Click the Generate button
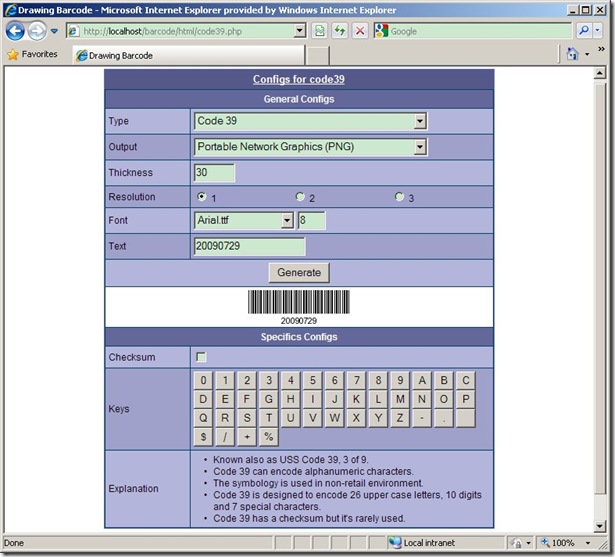 [299, 273]
